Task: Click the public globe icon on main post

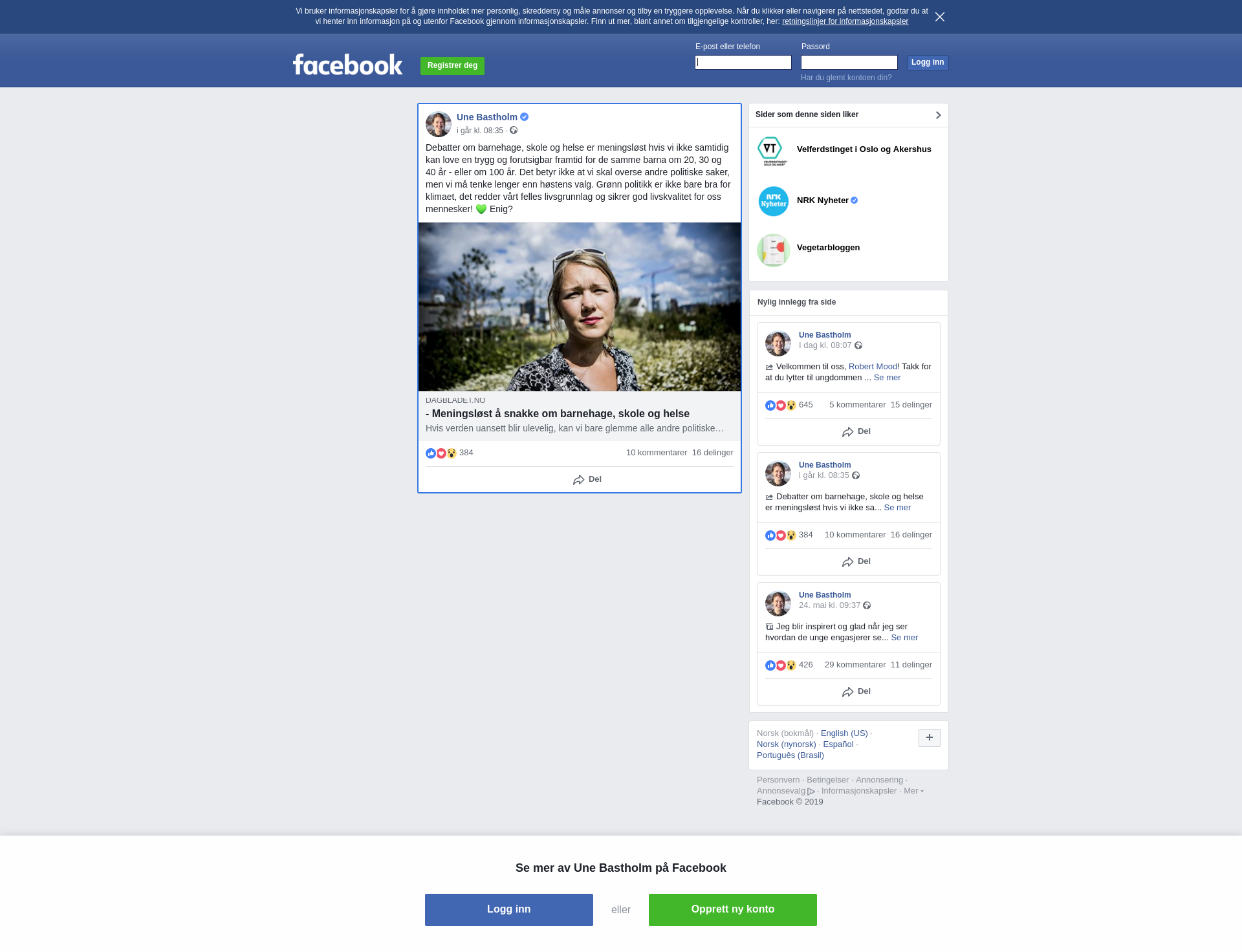Action: [x=514, y=131]
